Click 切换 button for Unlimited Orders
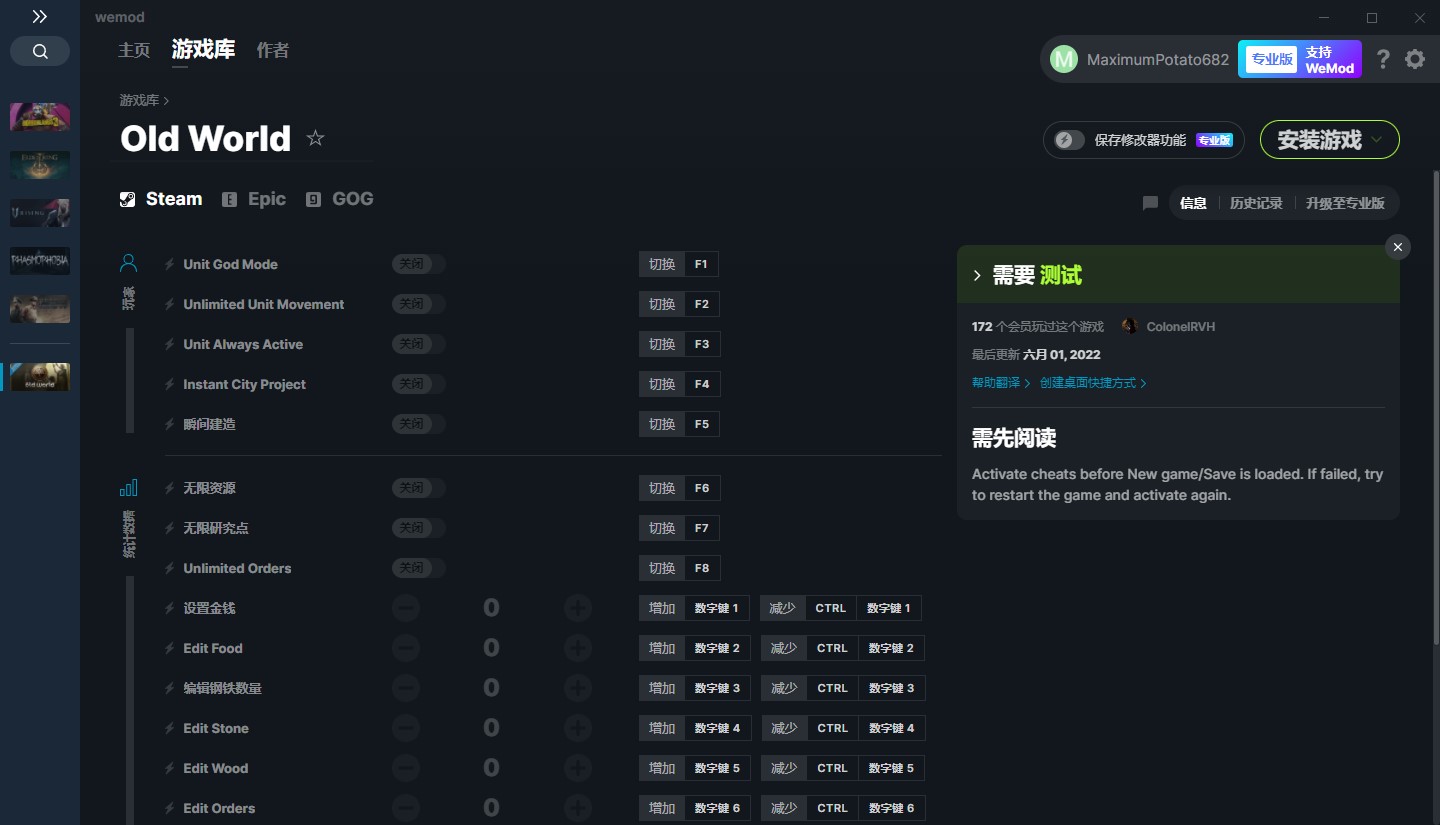The image size is (1440, 825). [662, 568]
